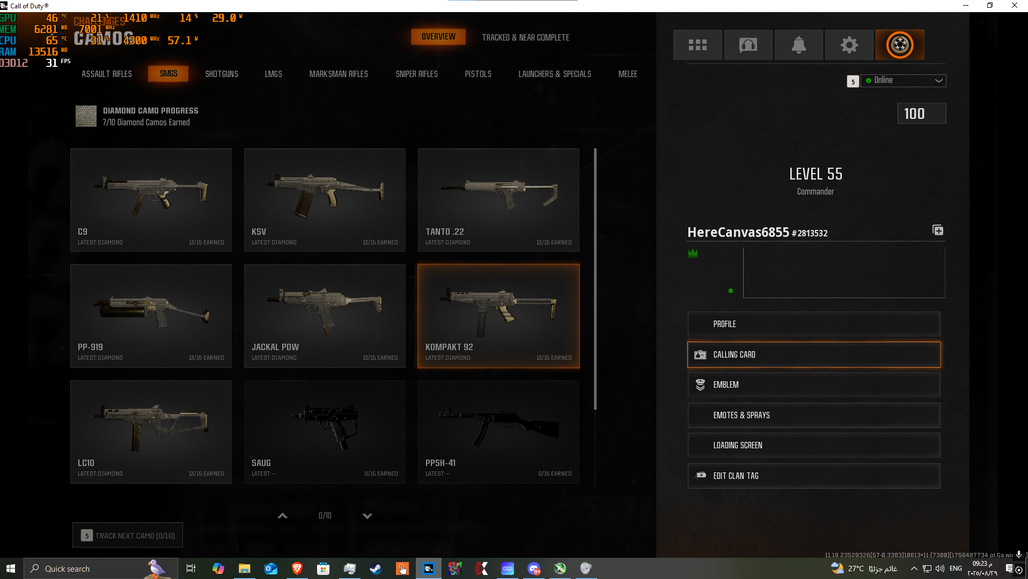Click Track Next Camo button

(128, 536)
